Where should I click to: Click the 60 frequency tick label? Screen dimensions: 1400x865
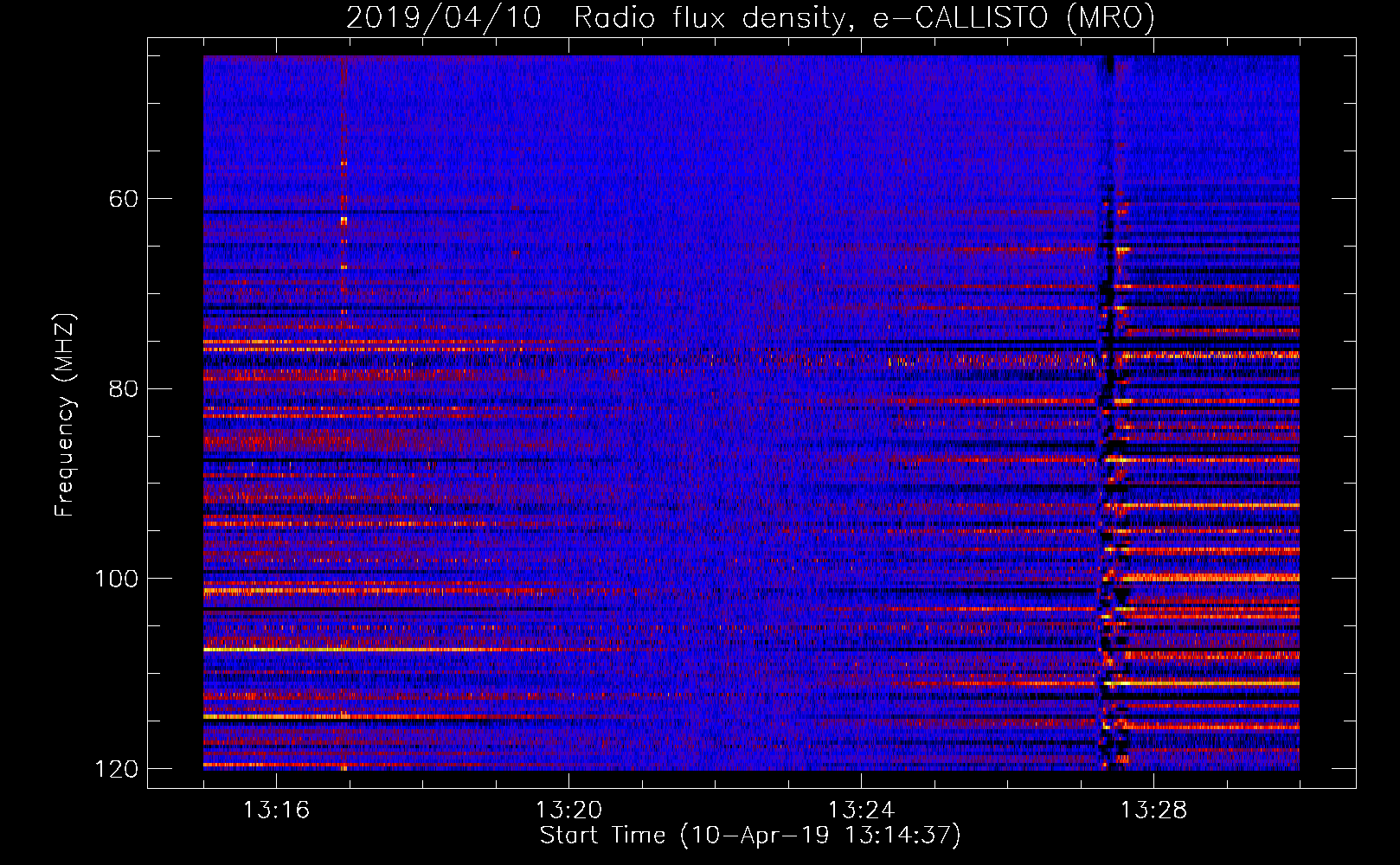pos(124,199)
